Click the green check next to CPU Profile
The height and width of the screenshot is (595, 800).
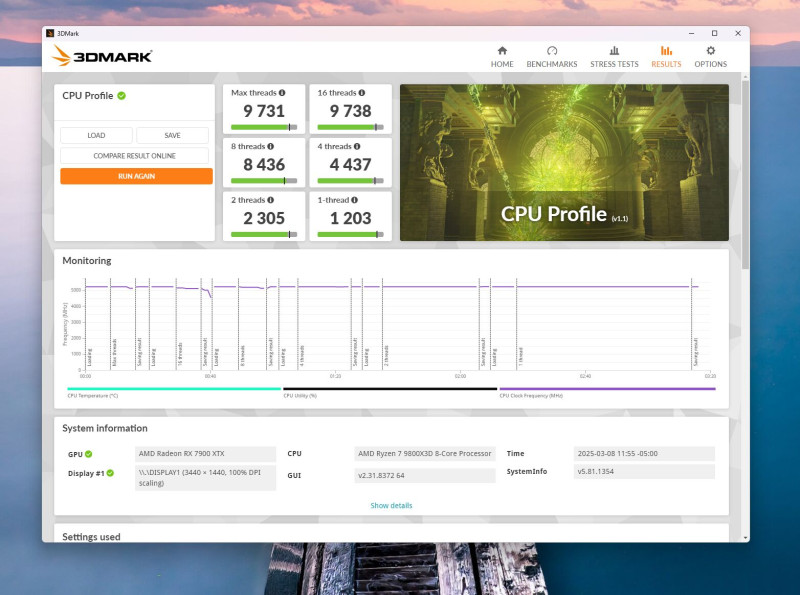click(121, 95)
